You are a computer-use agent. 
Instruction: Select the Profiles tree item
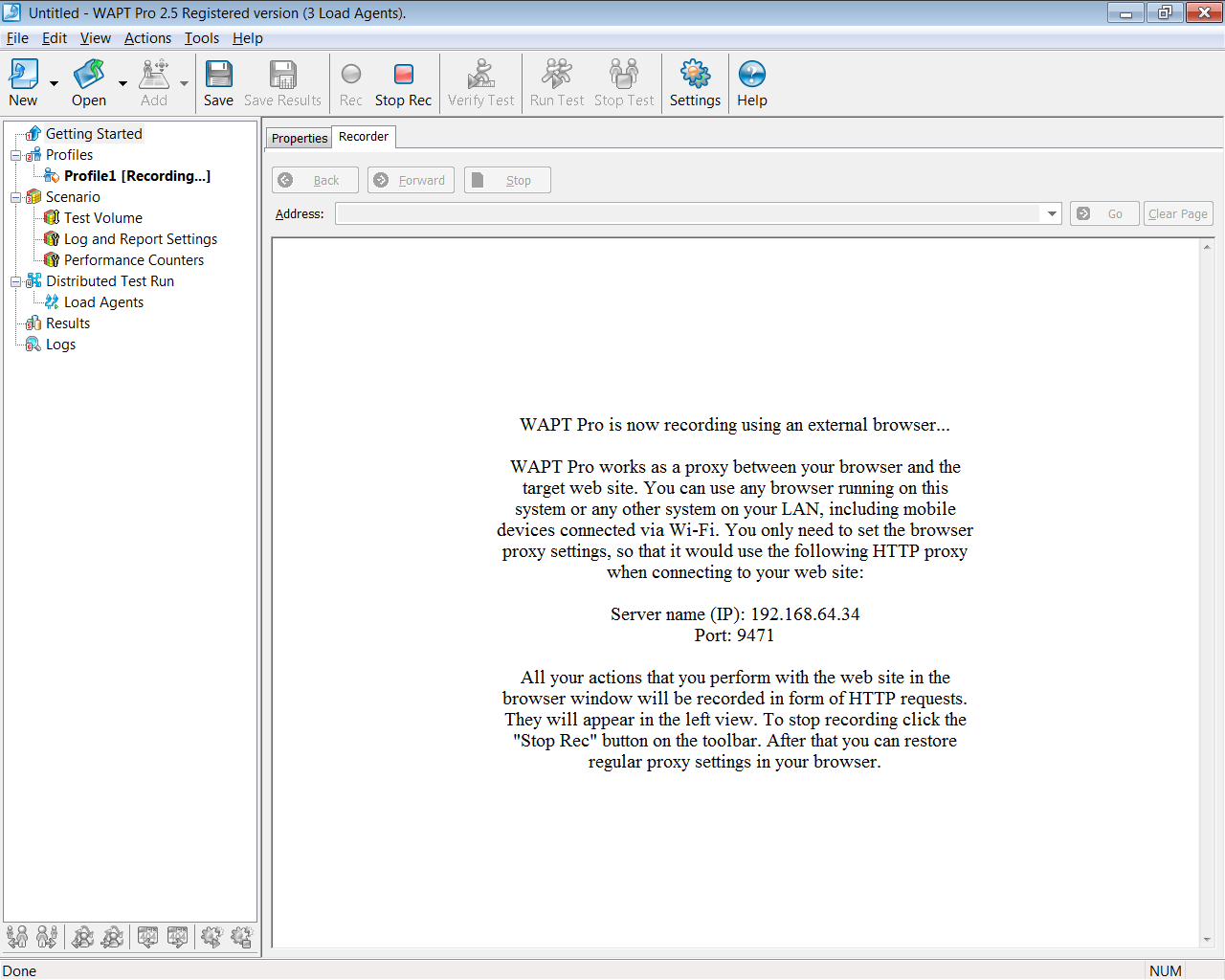[x=69, y=155]
